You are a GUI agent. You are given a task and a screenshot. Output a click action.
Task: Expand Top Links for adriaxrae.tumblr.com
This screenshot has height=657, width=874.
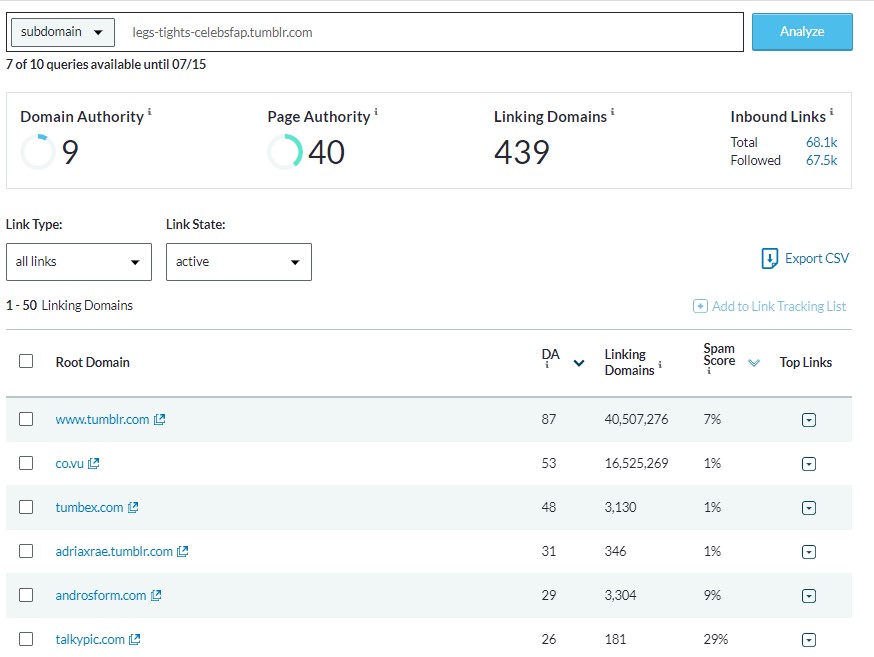tap(809, 552)
